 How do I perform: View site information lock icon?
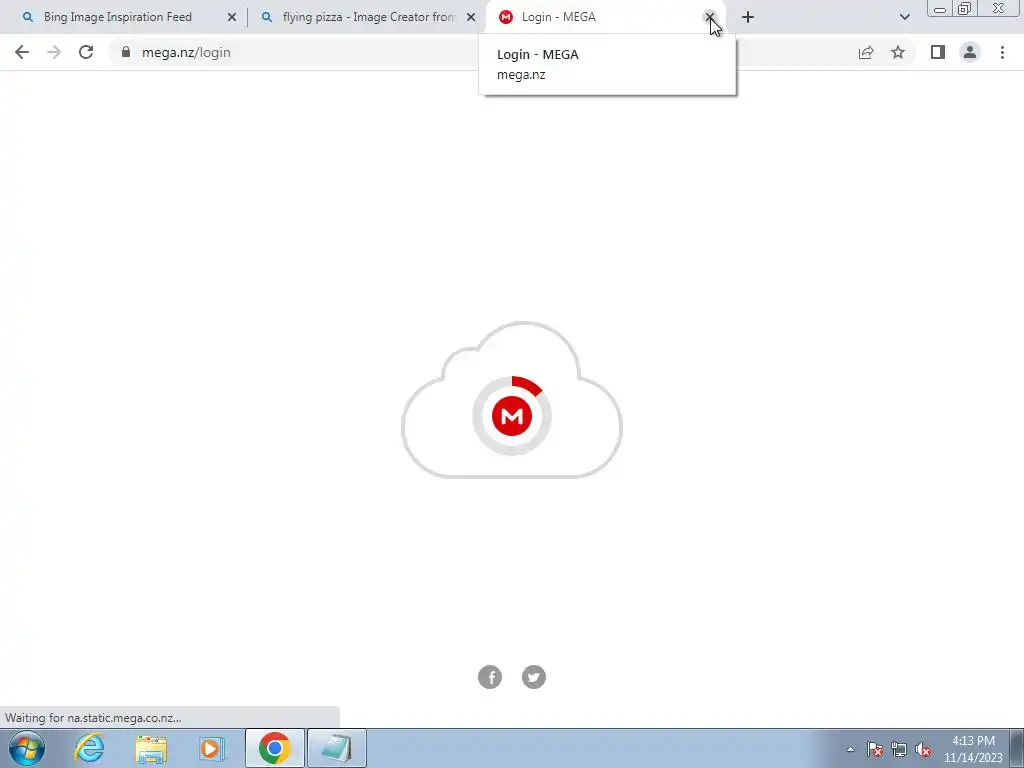126,52
